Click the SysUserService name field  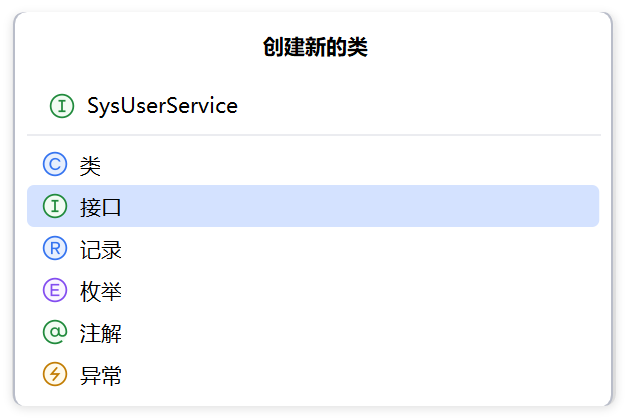tap(313, 106)
